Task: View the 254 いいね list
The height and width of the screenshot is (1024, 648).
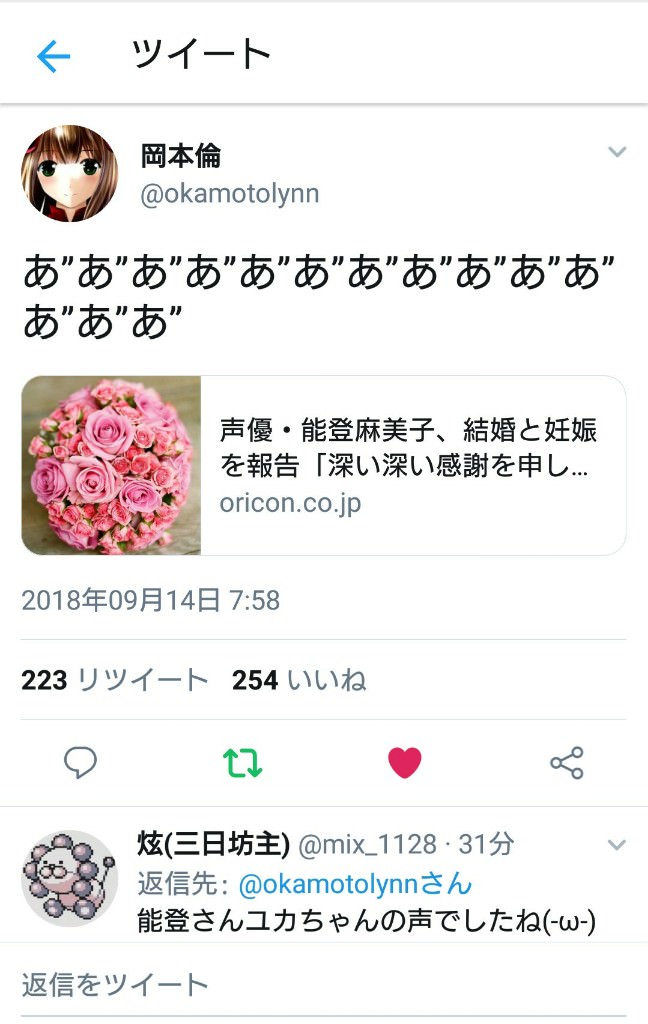Action: point(299,680)
